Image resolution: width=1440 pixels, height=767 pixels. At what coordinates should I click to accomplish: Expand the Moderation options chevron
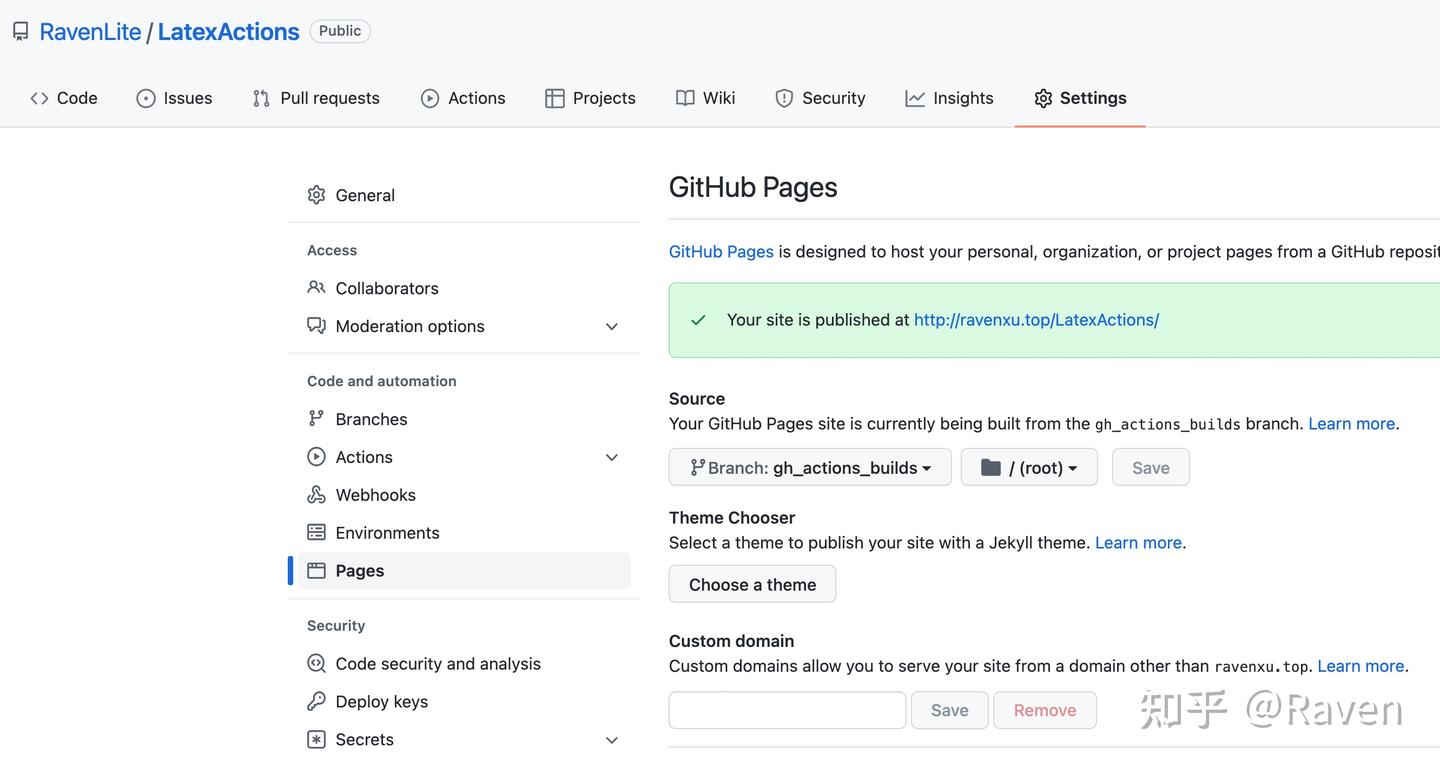611,326
